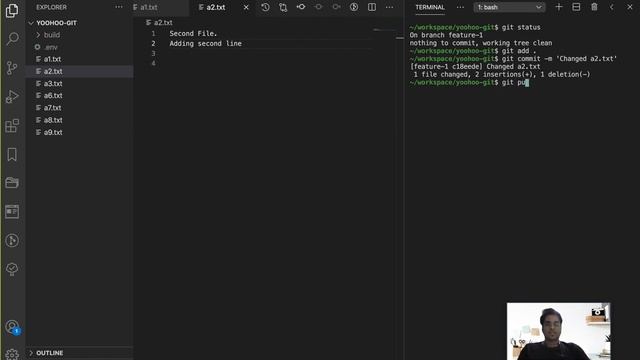The image size is (640, 360).
Task: Click editor line 'Second File.'
Action: click(193, 33)
